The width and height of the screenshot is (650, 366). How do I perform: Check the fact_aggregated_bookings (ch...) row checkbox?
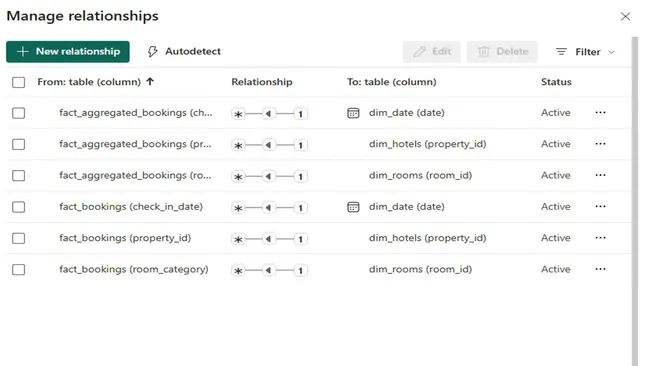click(19, 113)
